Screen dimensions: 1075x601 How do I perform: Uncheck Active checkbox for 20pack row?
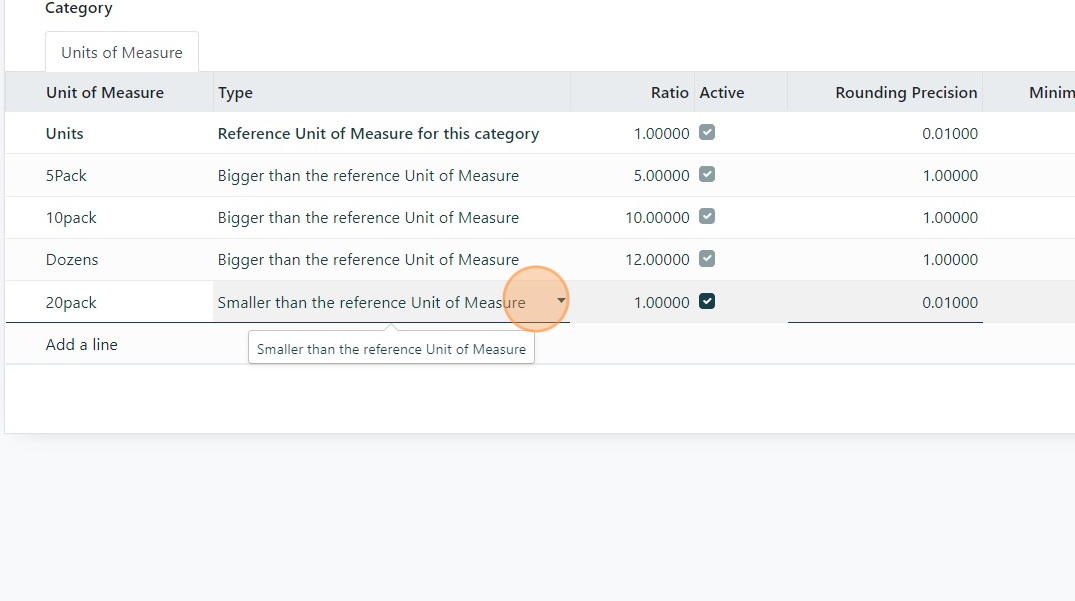pos(707,301)
